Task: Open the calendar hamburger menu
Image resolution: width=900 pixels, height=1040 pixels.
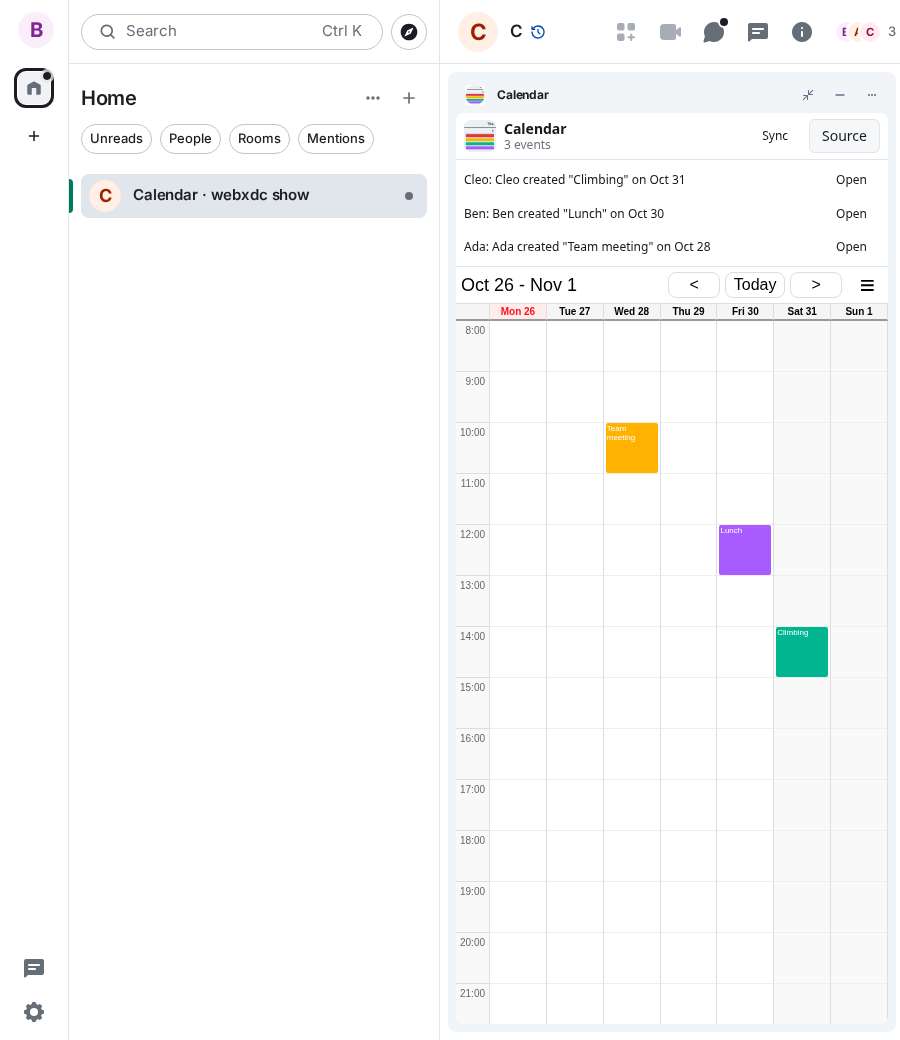Action: (x=867, y=285)
